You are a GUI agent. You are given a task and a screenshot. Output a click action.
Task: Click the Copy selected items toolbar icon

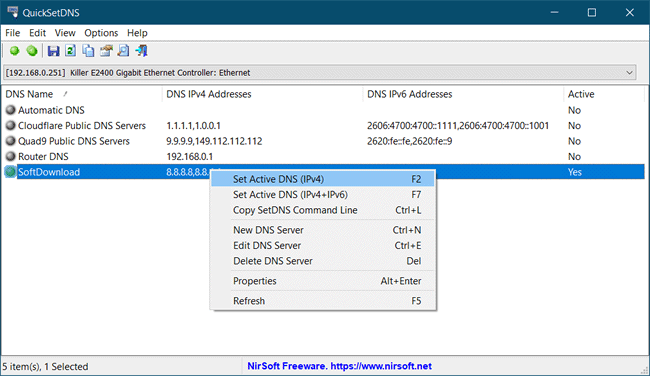(x=88, y=51)
